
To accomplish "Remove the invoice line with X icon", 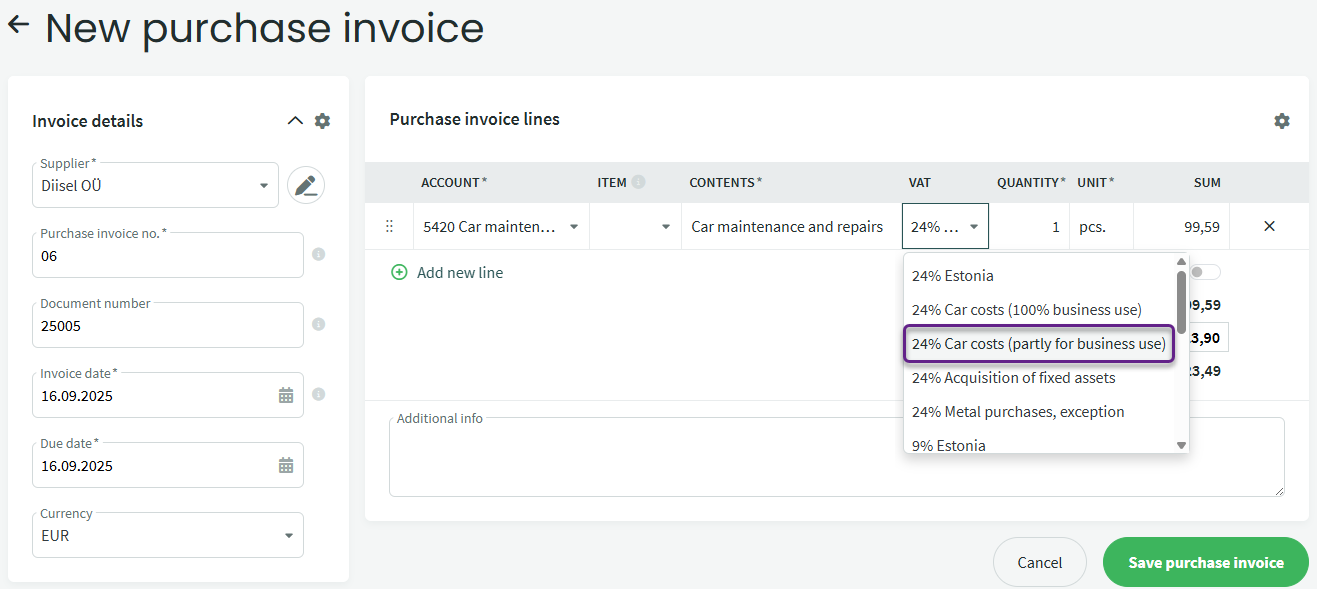I will (x=1269, y=227).
